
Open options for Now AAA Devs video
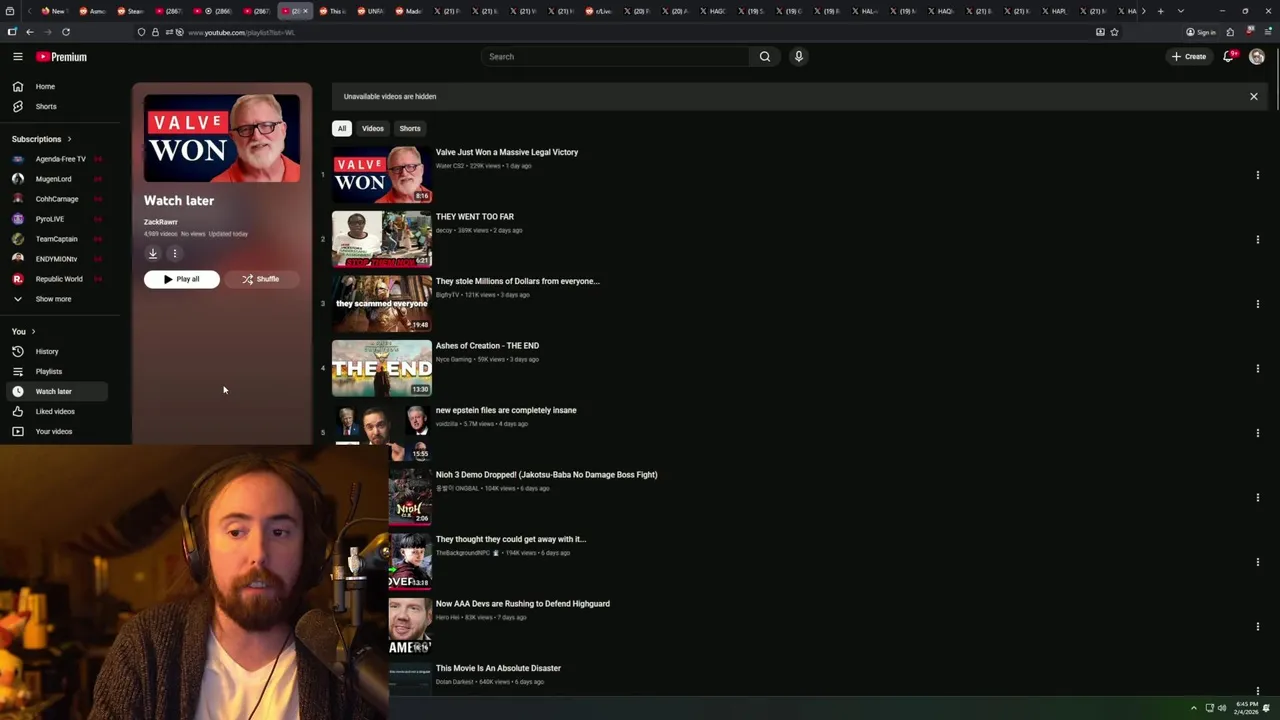[x=1258, y=627]
